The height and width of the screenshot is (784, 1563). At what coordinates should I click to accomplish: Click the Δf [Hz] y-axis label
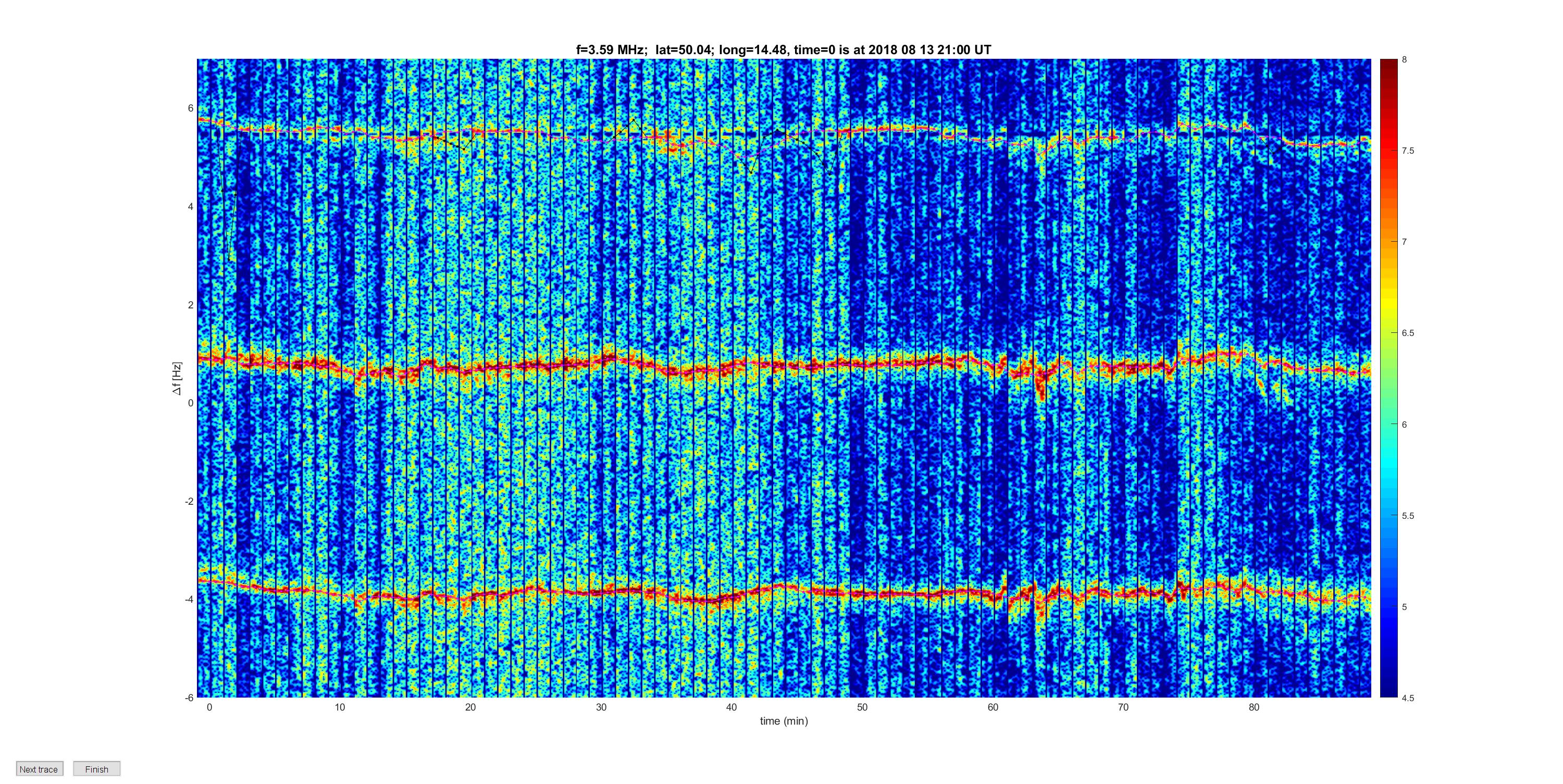point(177,379)
